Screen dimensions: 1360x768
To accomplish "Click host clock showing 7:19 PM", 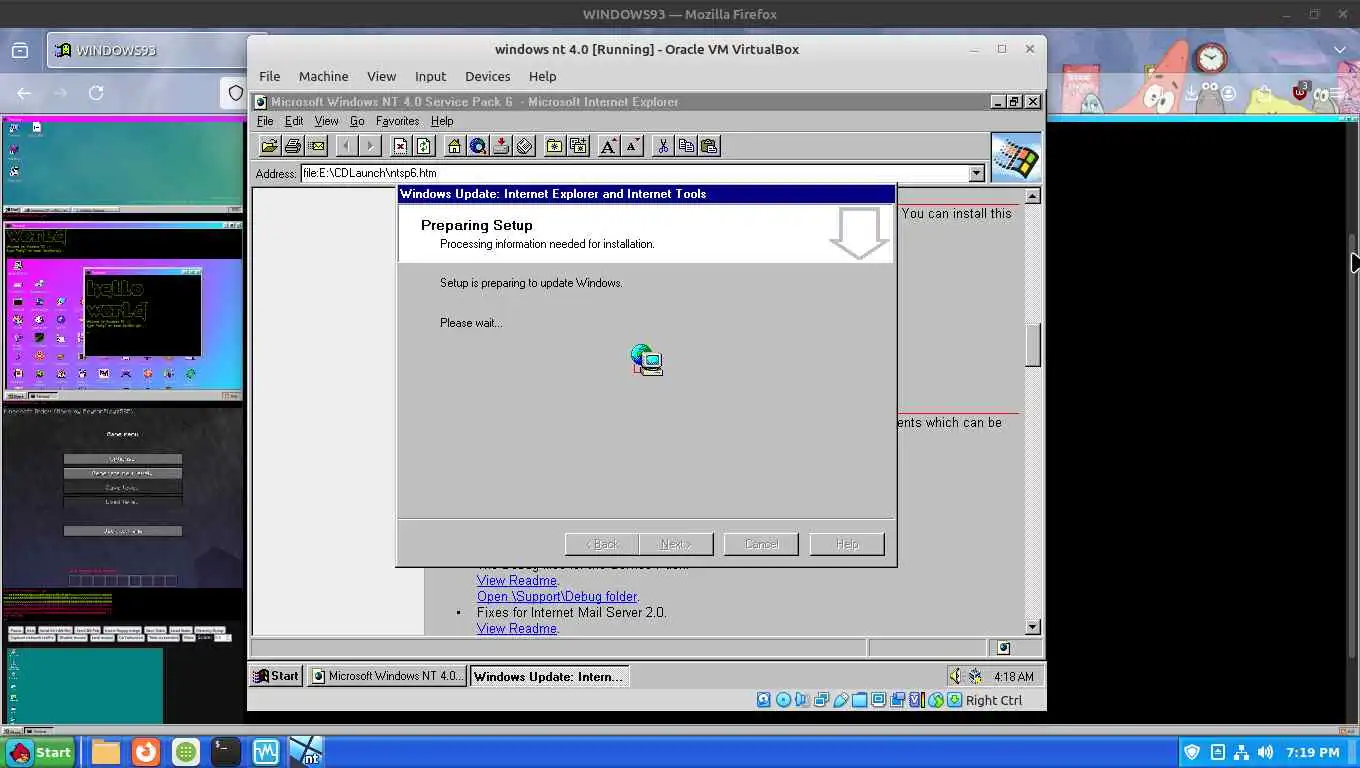I will pos(1312,752).
